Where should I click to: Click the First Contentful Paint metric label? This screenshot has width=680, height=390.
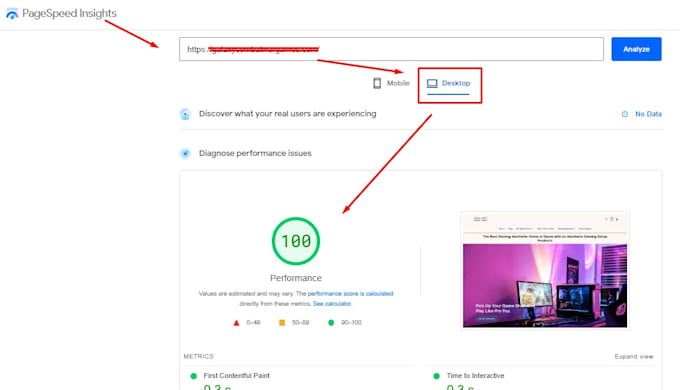(x=236, y=376)
